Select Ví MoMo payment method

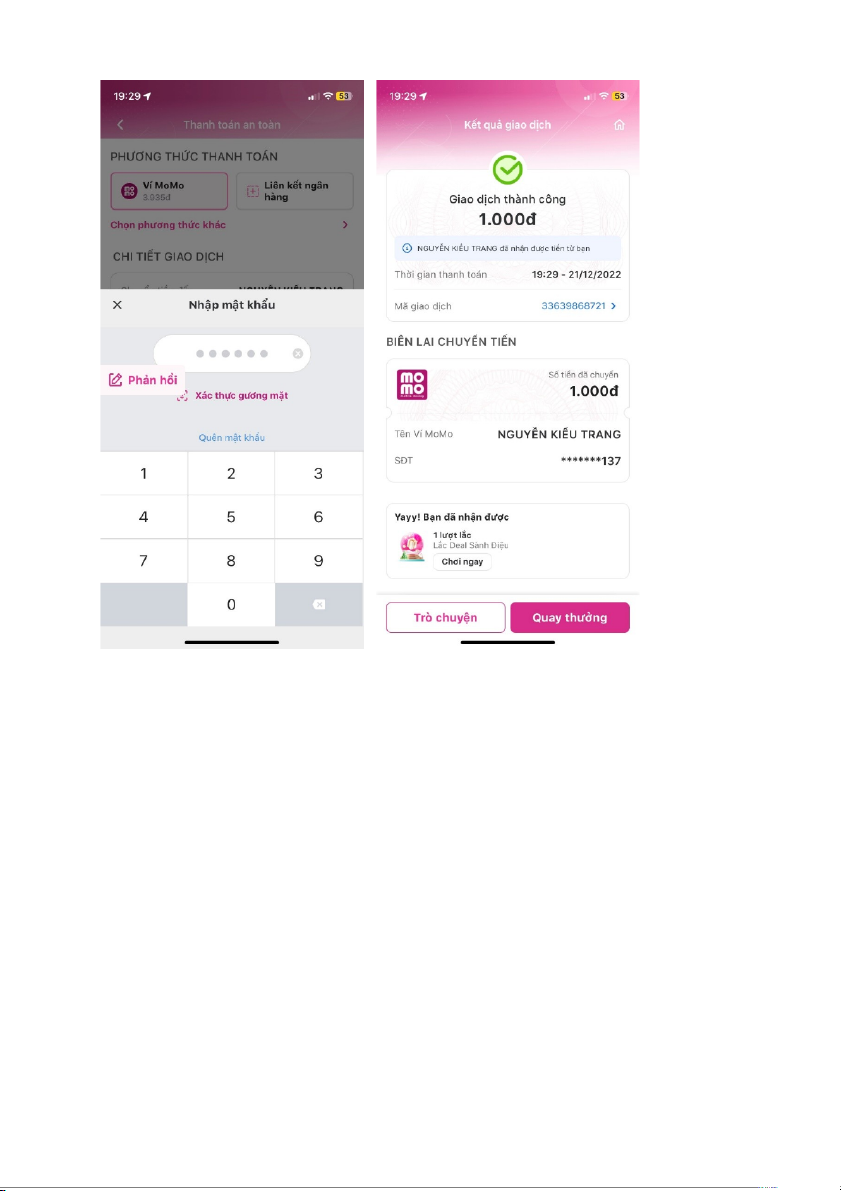coord(169,190)
